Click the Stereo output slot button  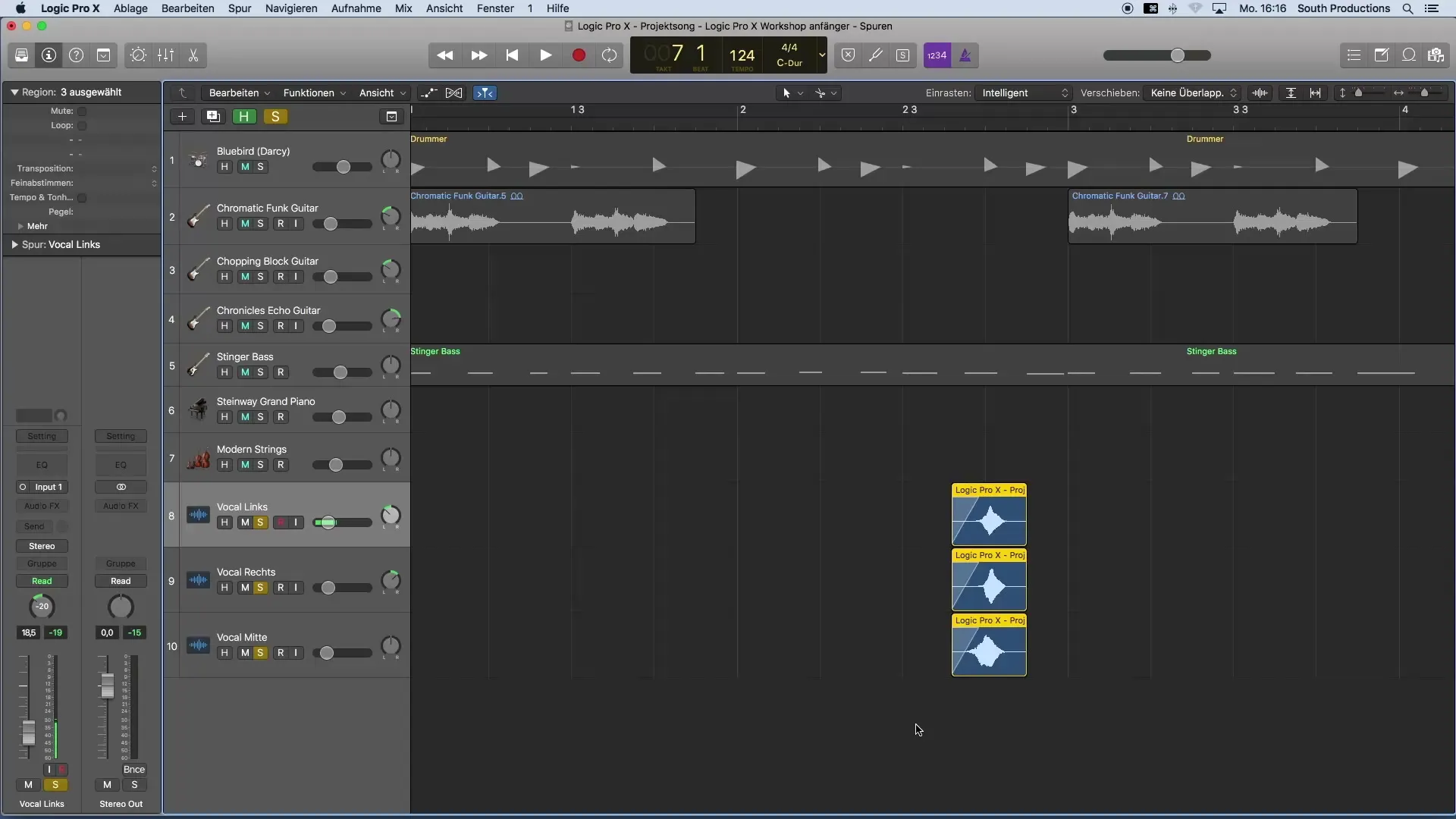[x=42, y=547]
